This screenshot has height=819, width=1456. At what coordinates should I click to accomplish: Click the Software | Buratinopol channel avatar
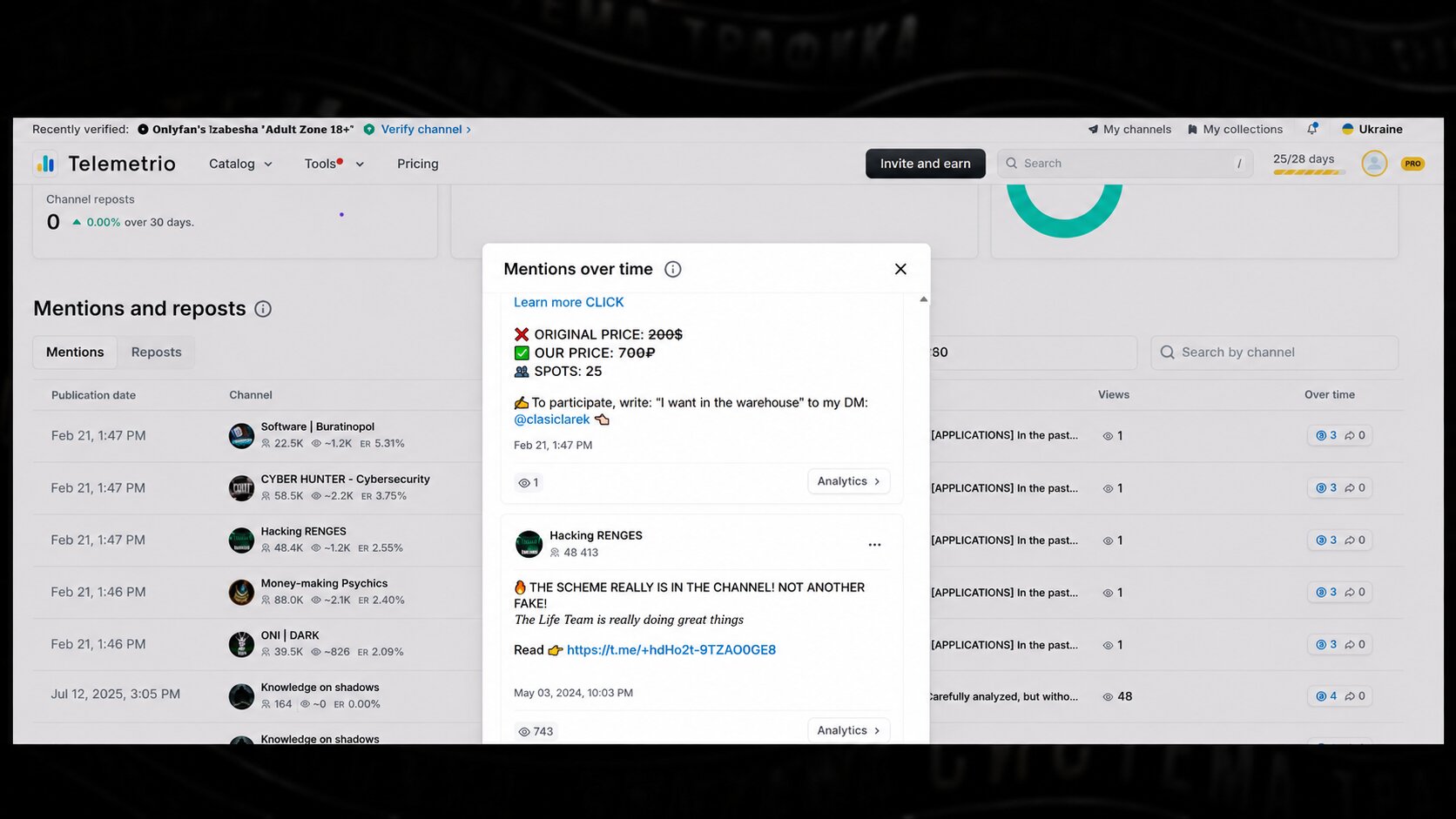pyautogui.click(x=241, y=435)
